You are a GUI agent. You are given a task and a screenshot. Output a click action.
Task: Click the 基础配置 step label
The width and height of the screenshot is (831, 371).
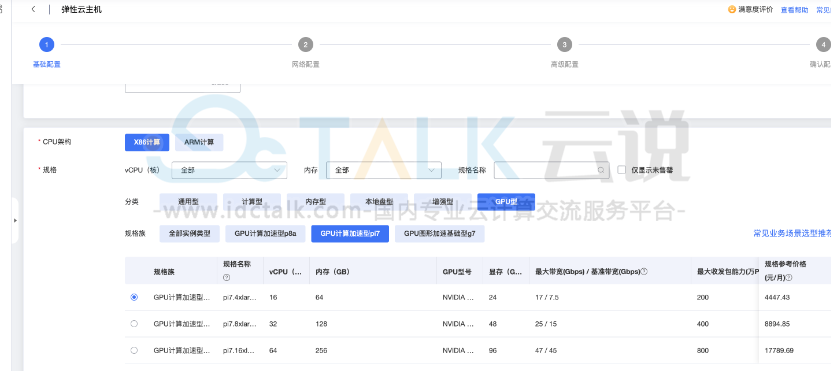47,64
